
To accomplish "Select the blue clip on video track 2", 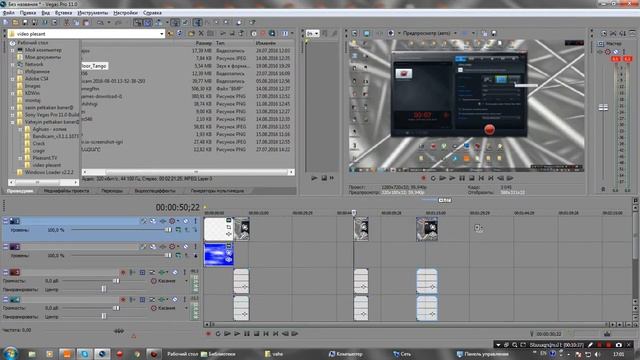I will tap(218, 255).
